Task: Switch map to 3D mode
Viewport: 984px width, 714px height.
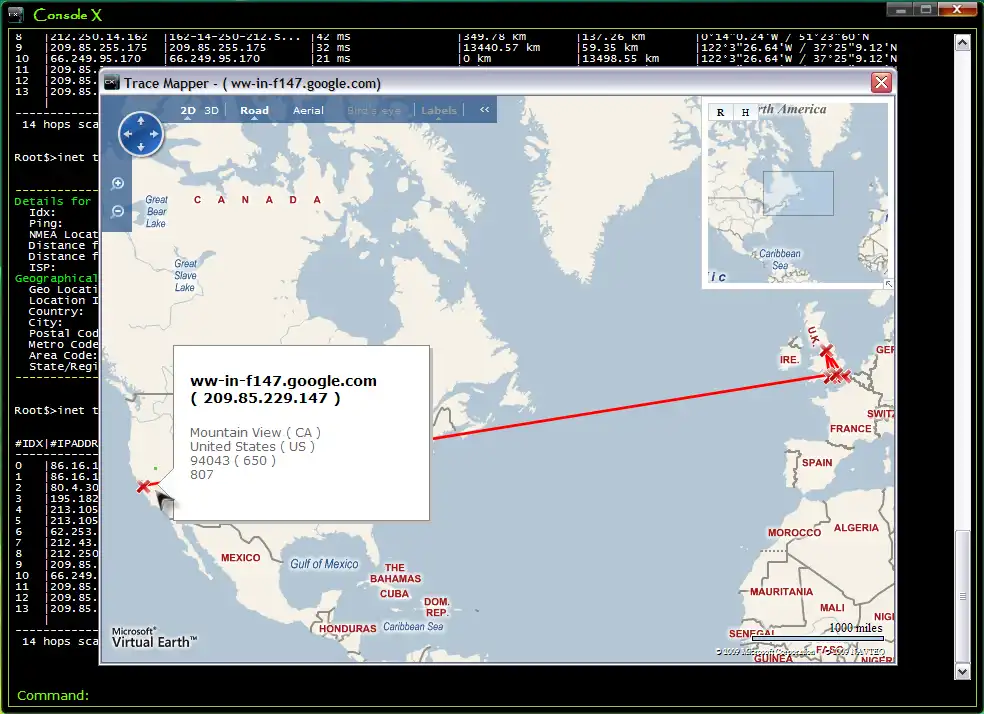Action: tap(211, 110)
